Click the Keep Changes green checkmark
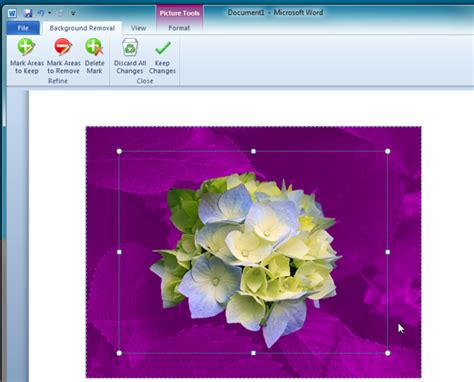474x382 pixels. pyautogui.click(x=163, y=47)
